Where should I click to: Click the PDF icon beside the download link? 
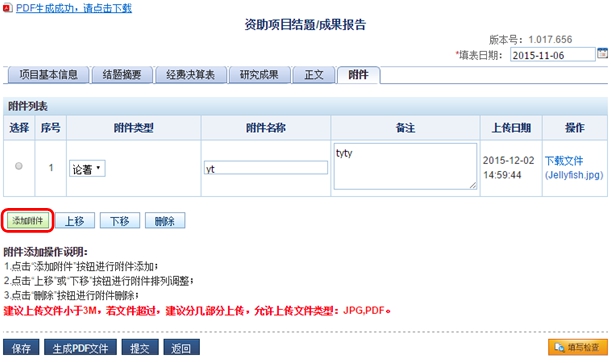tap(7, 7)
